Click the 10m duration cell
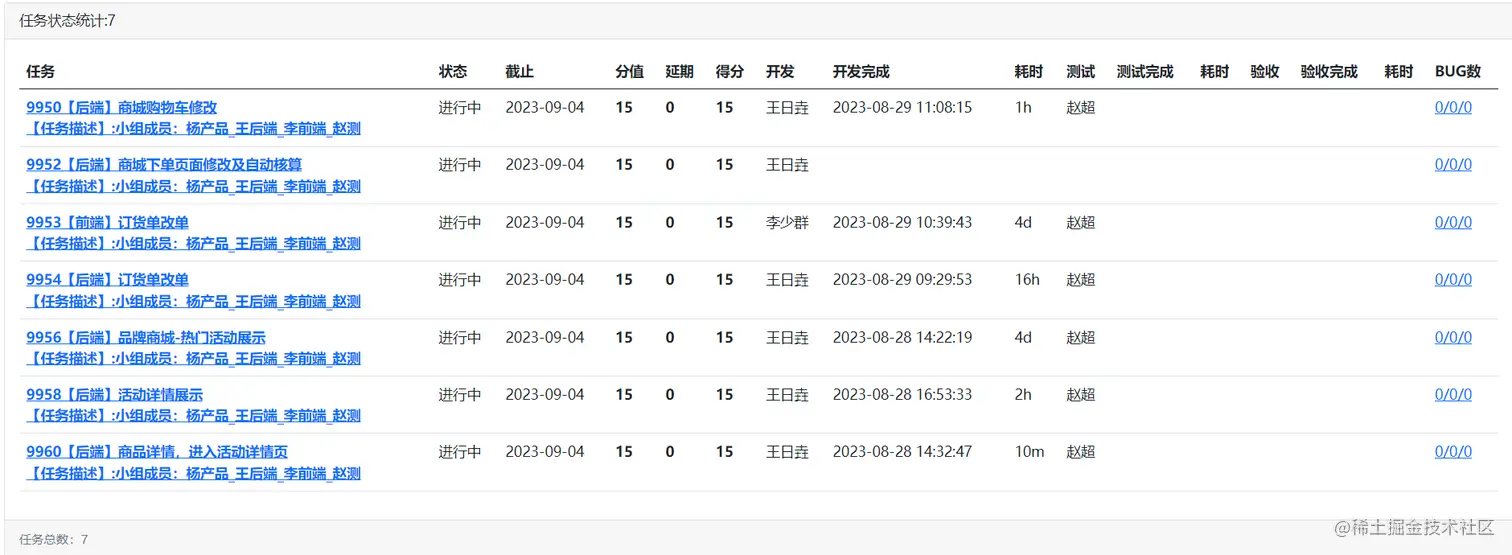 point(1029,452)
